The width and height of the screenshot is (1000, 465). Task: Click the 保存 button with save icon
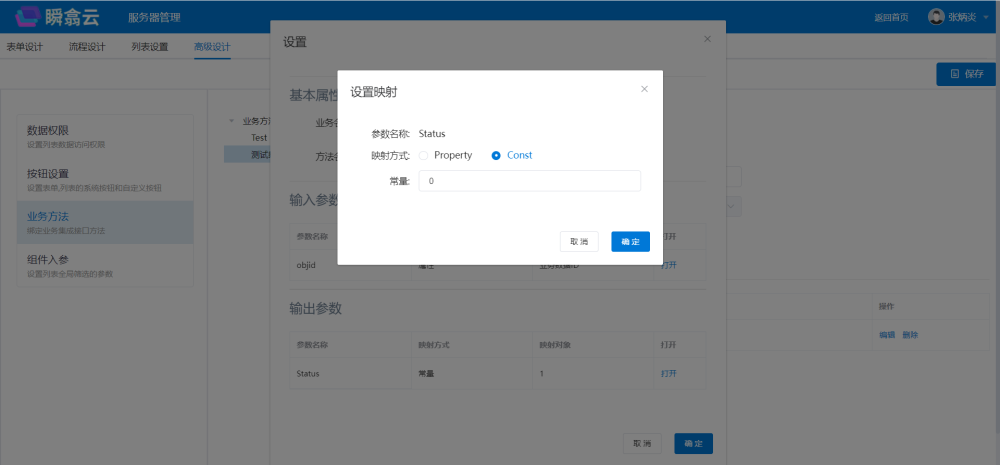pos(965,74)
